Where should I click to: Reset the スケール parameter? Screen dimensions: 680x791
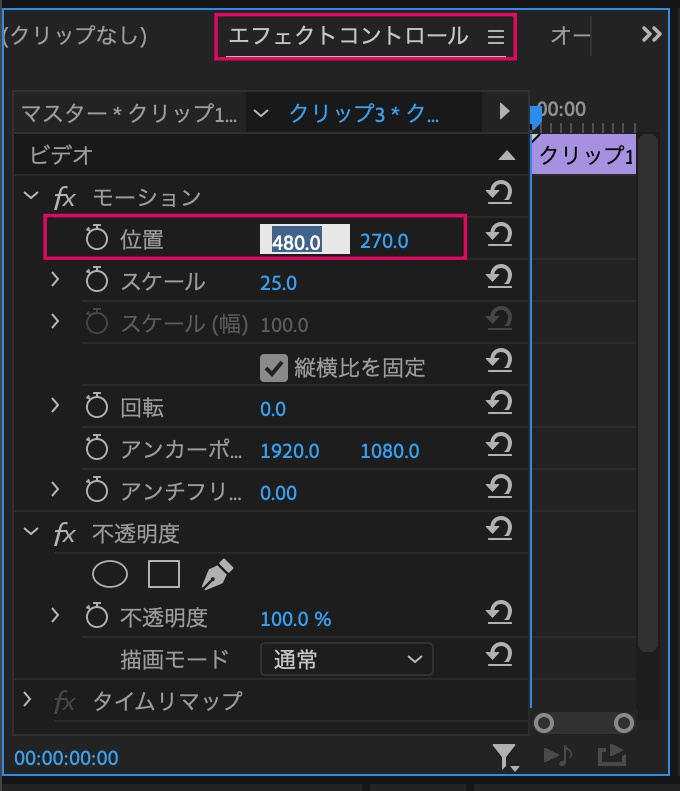pos(499,277)
